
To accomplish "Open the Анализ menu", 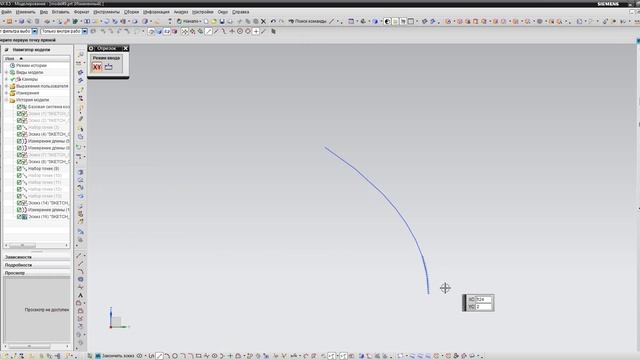I will pyautogui.click(x=181, y=12).
